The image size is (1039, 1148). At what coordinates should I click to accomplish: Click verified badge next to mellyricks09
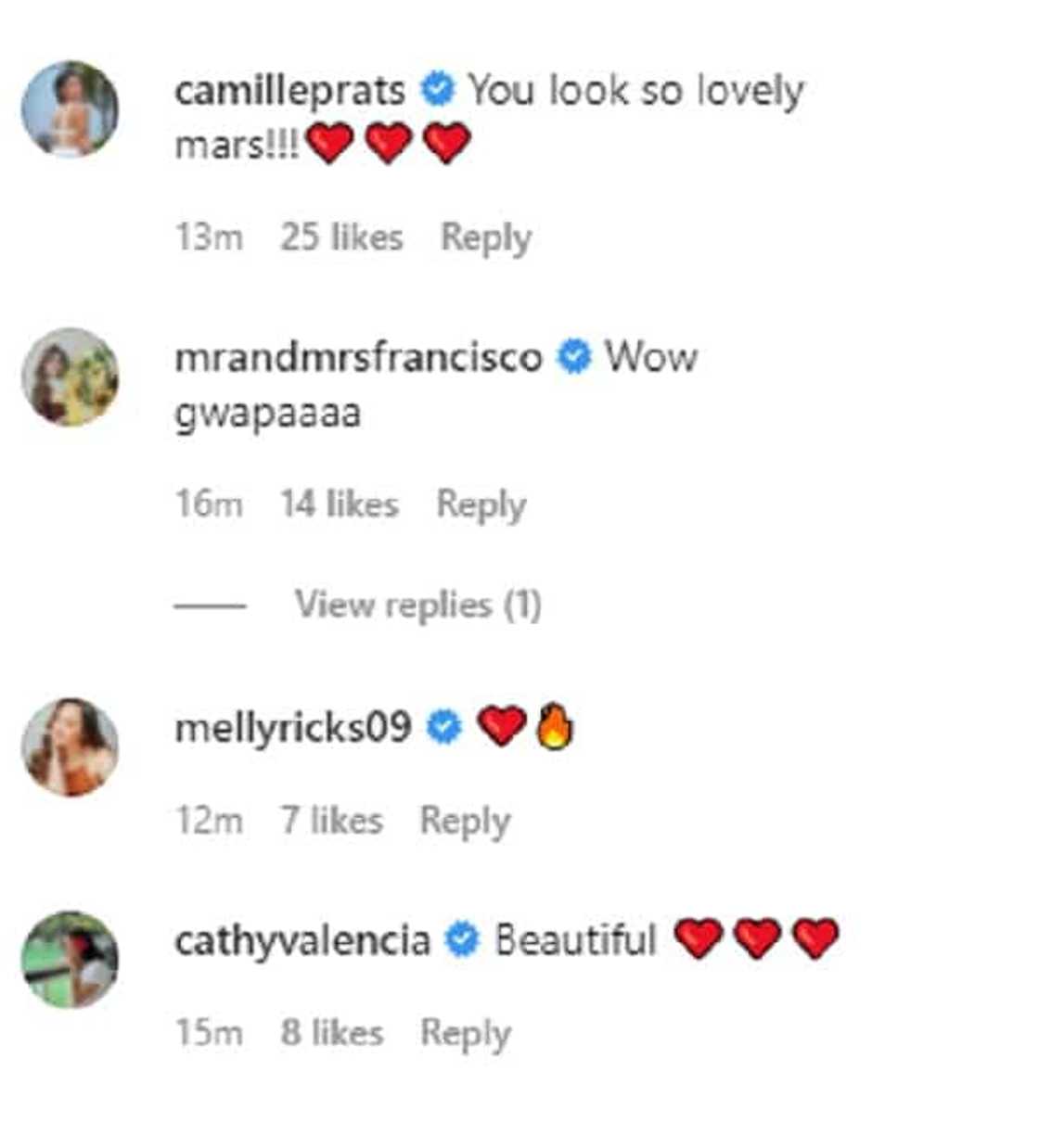tap(443, 727)
